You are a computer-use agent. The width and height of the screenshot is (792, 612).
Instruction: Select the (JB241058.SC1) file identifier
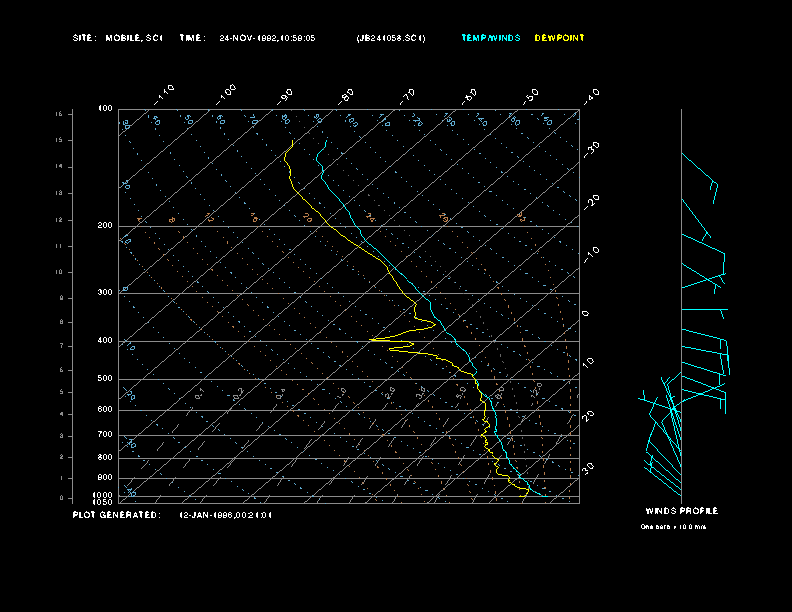(391, 38)
